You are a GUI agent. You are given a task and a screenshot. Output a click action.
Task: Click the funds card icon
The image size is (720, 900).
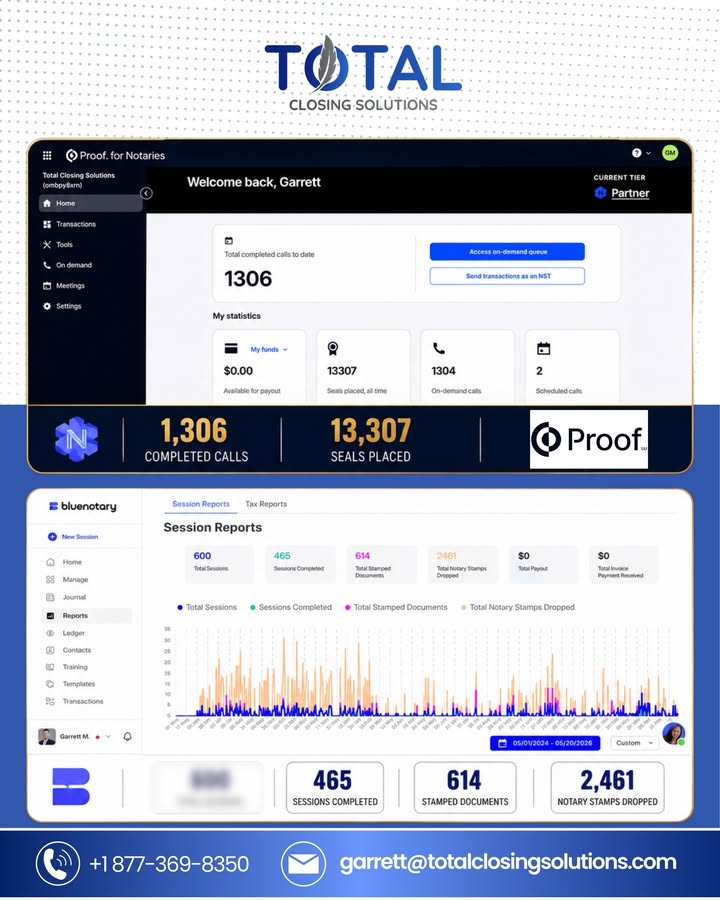pyautogui.click(x=231, y=348)
